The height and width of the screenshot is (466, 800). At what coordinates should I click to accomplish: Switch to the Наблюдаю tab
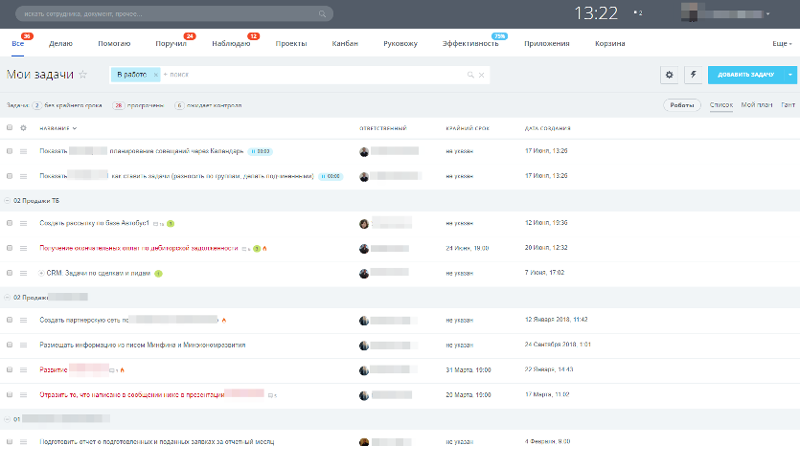click(231, 43)
